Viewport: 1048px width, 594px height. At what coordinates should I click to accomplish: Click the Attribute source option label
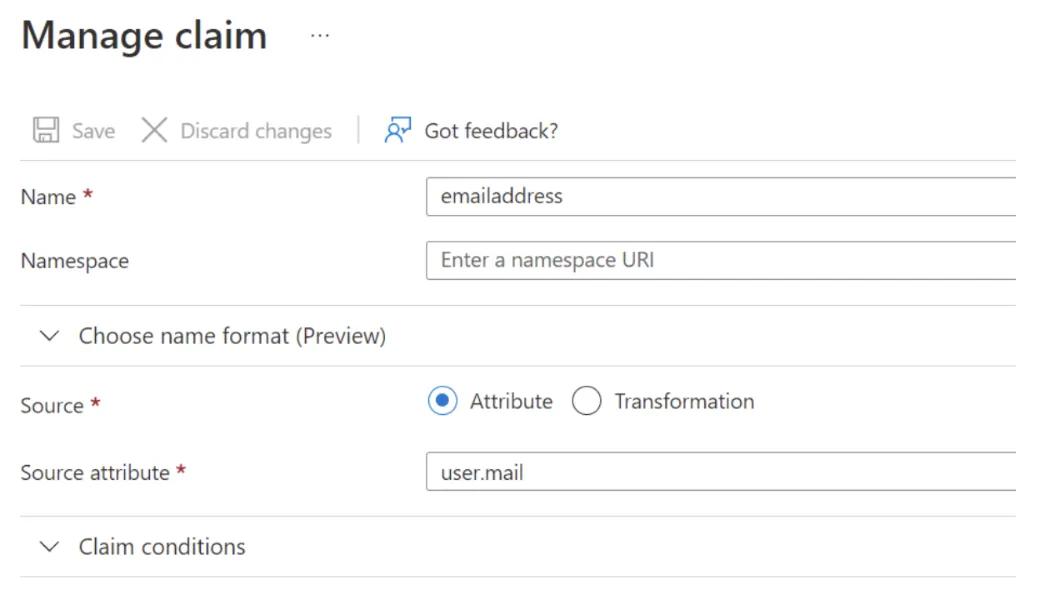click(511, 401)
